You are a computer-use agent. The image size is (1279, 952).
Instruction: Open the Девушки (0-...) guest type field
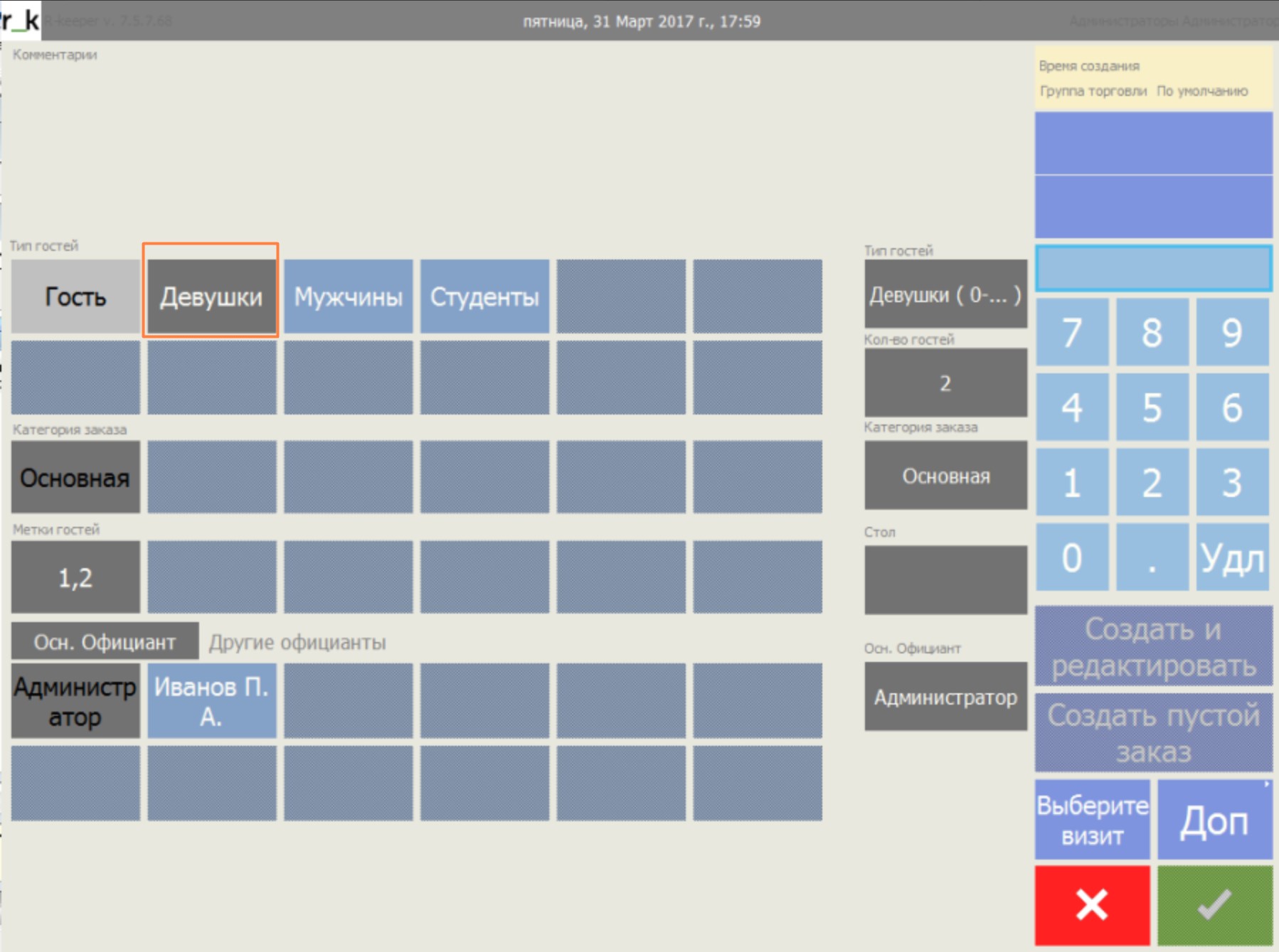pos(945,294)
